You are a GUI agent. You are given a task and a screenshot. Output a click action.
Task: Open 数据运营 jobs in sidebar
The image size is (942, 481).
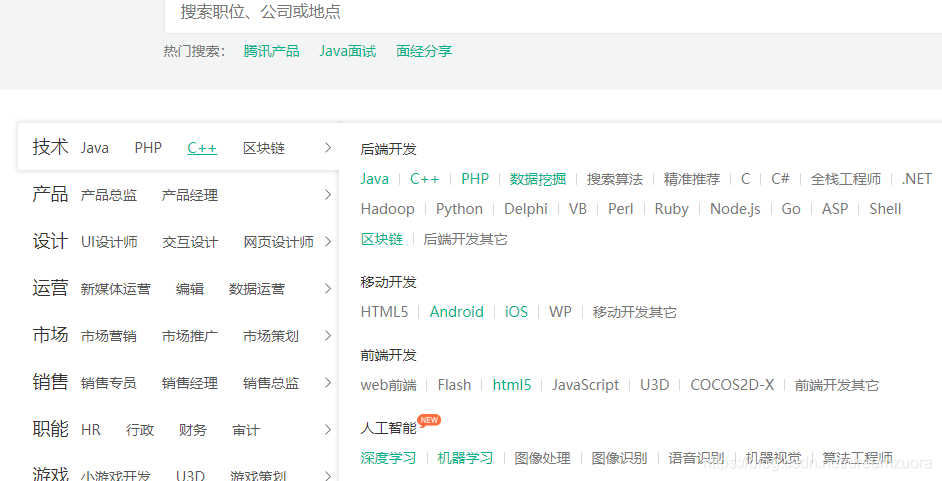pyautogui.click(x=257, y=289)
